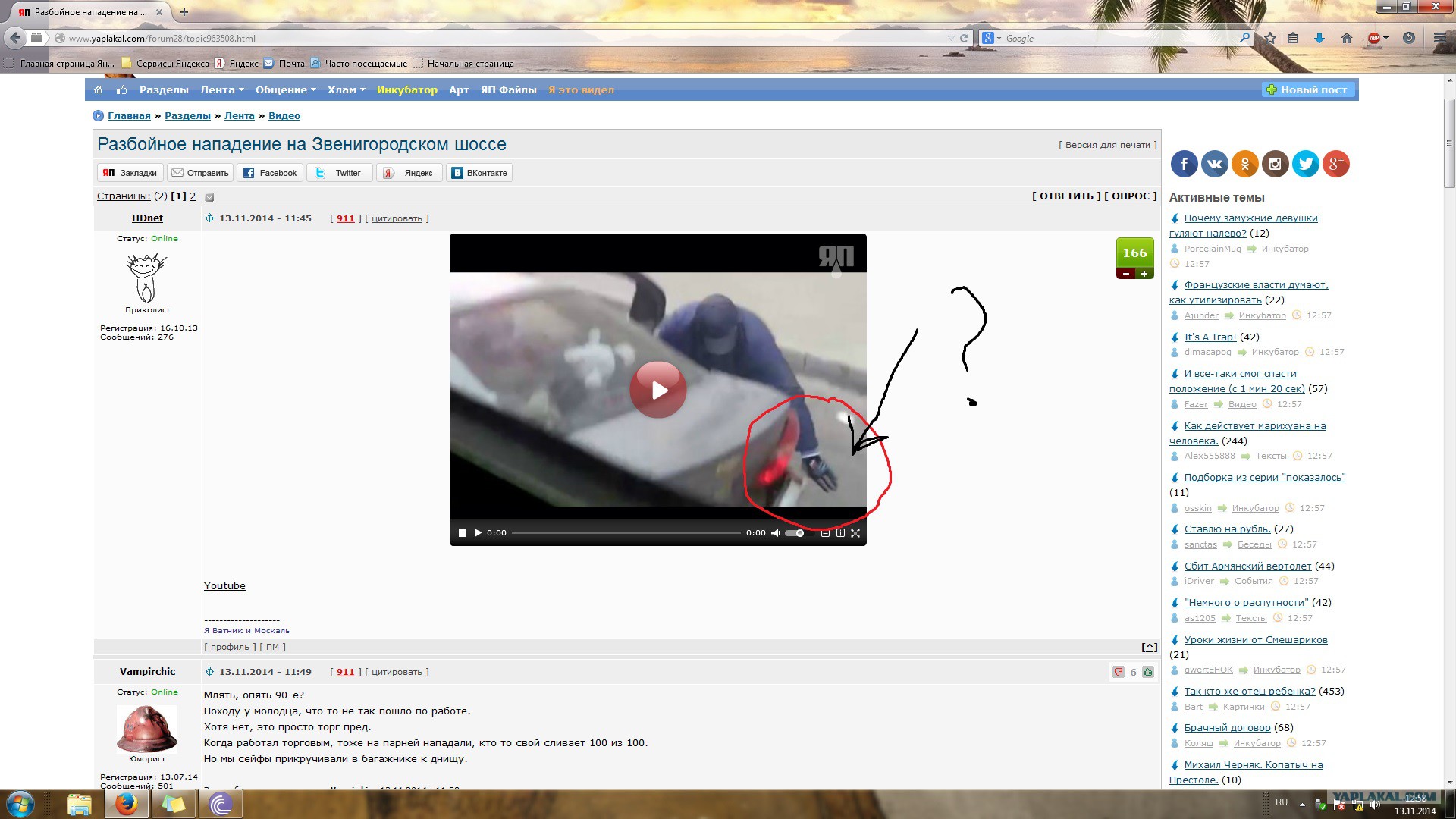Seek along the video progress bar
The width and height of the screenshot is (1456, 819).
click(626, 533)
